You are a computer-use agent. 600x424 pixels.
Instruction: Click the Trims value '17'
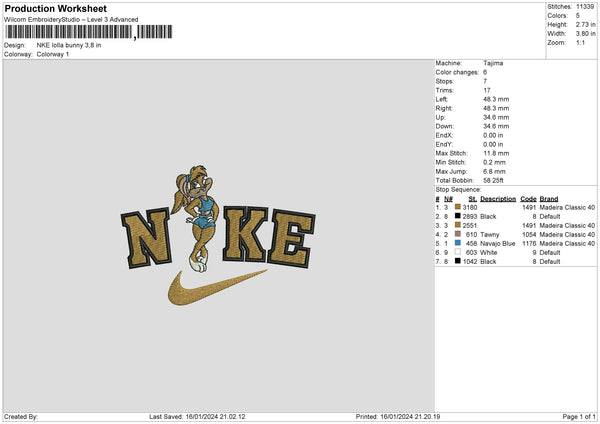(x=487, y=90)
